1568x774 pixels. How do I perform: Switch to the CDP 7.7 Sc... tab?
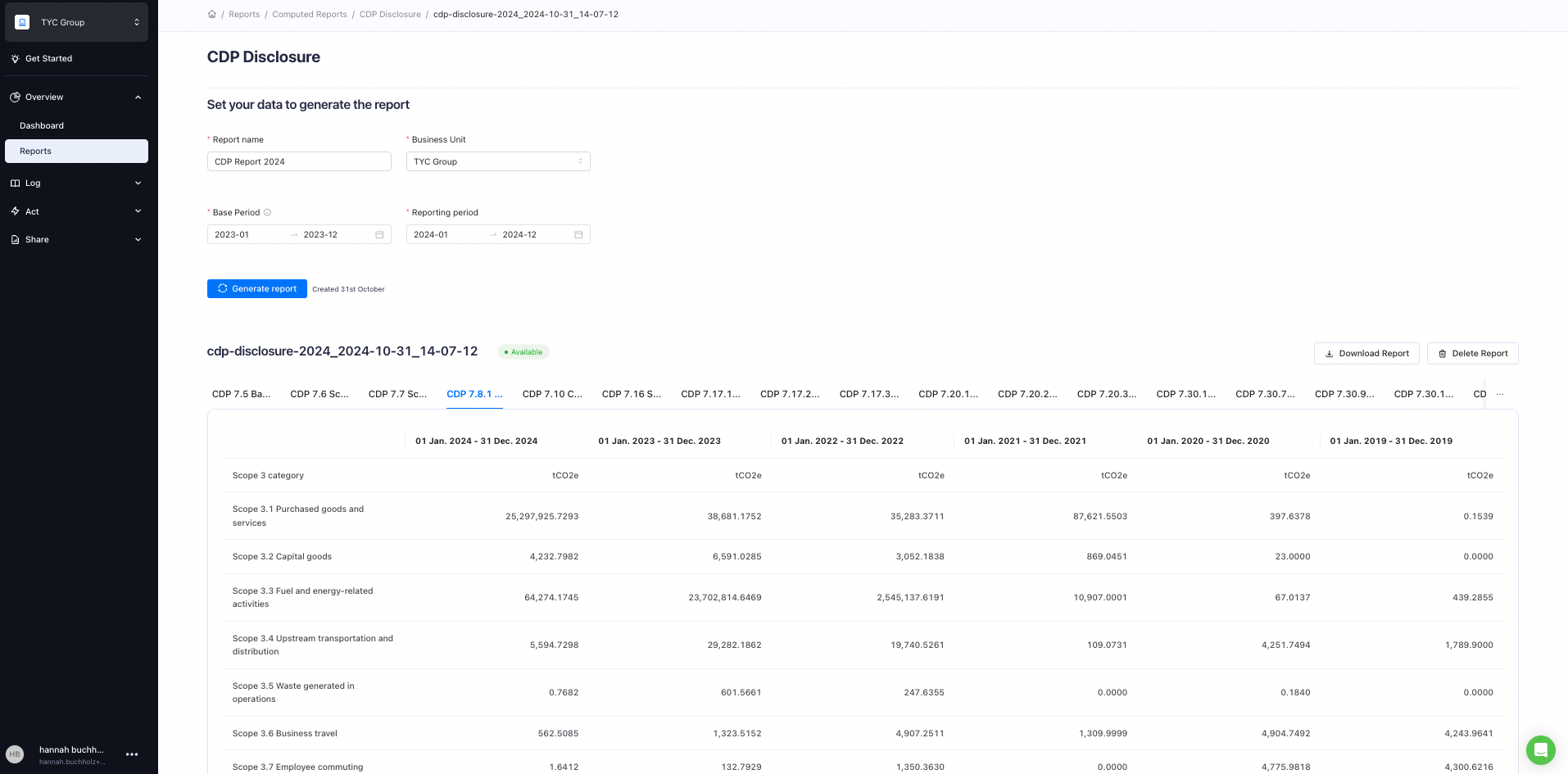pos(397,394)
